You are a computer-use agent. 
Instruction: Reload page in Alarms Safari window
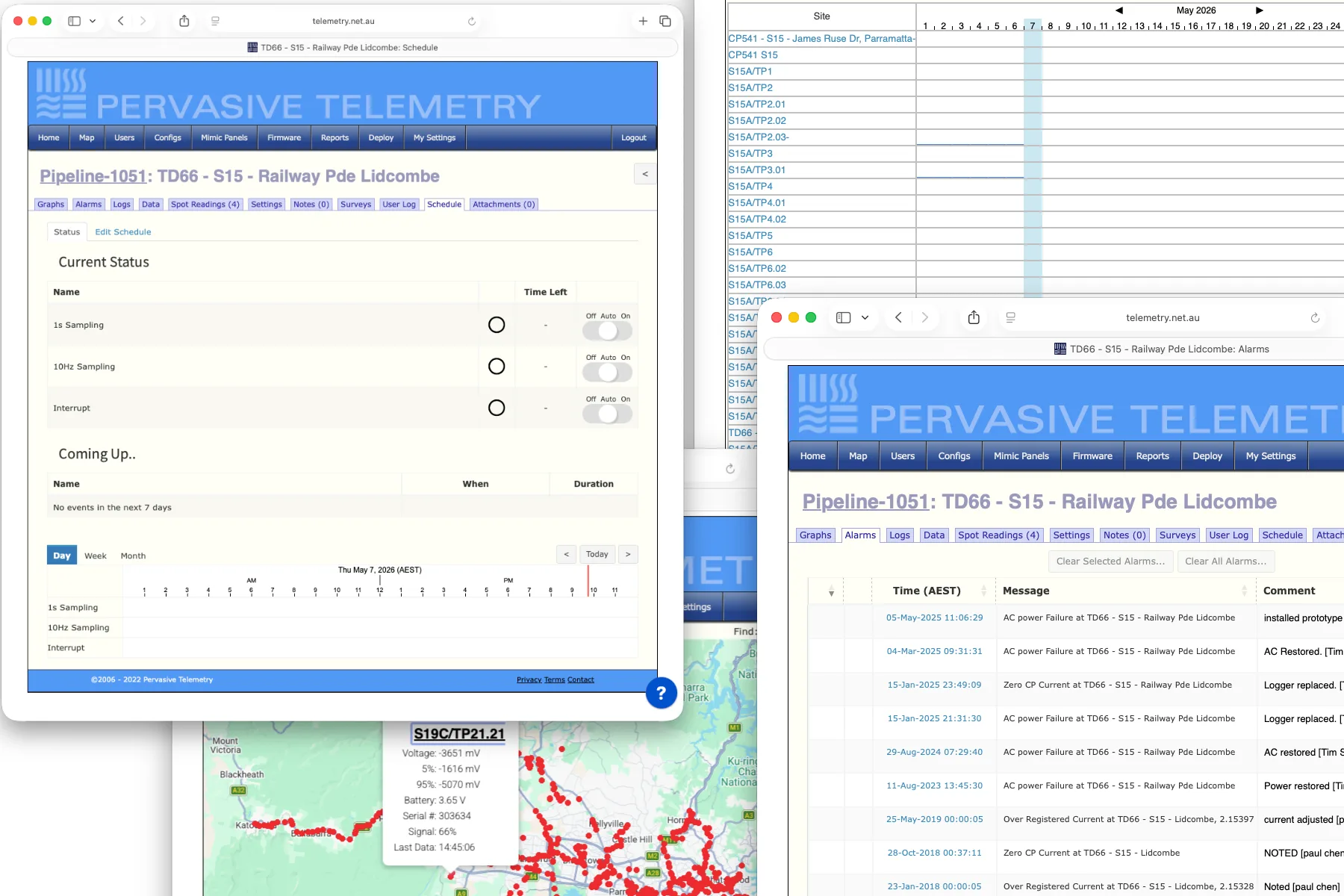(1315, 317)
